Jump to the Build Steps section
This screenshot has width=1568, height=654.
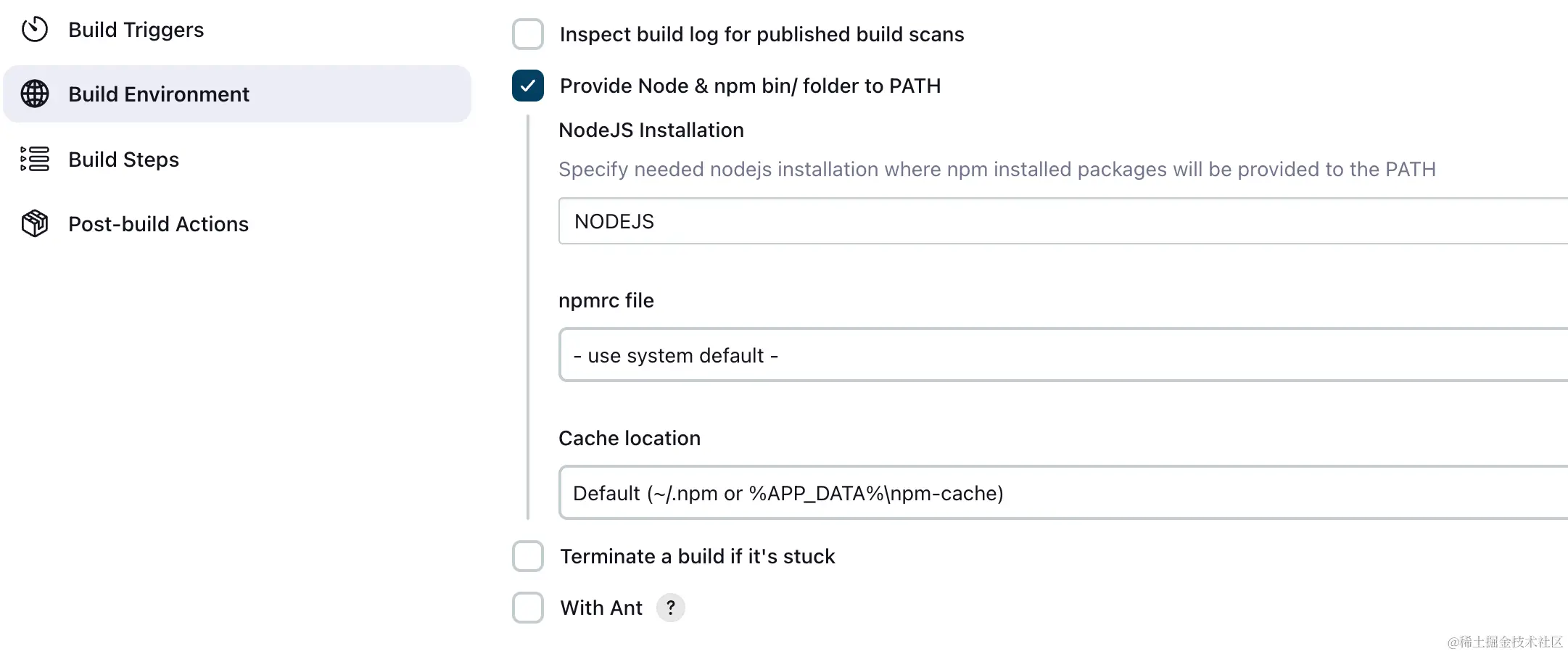tap(123, 160)
